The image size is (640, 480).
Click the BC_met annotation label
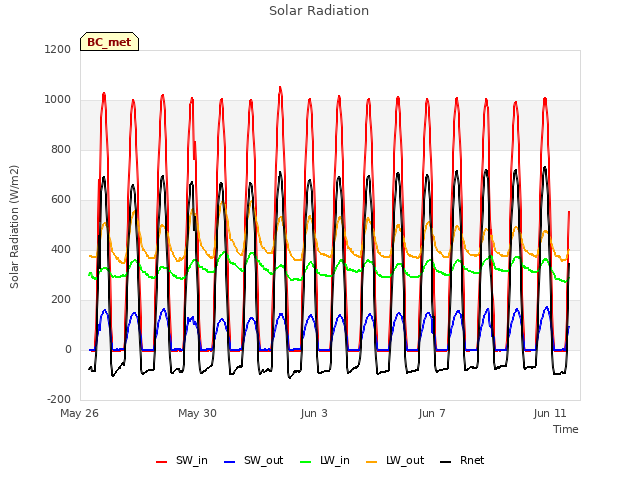point(109,42)
